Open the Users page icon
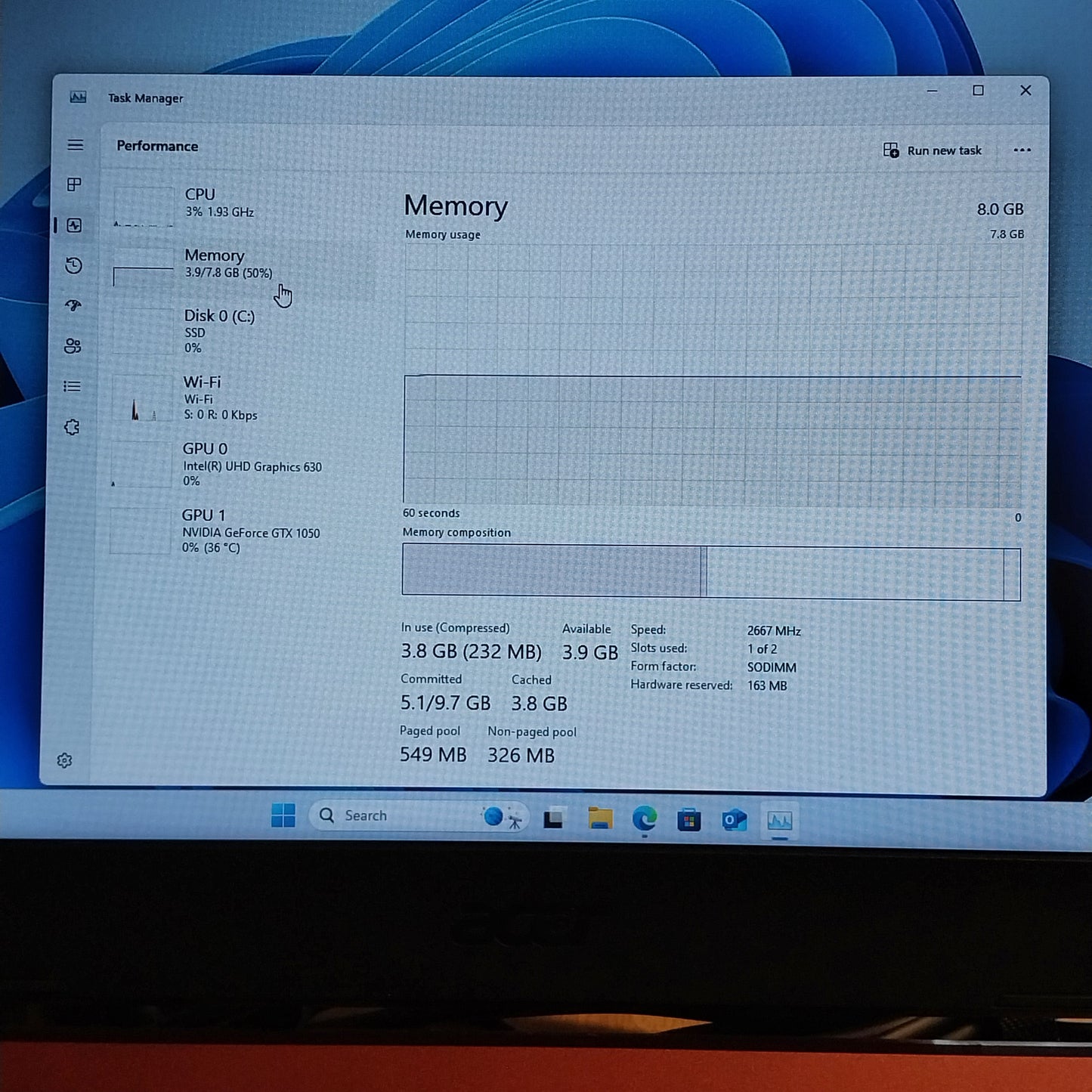Screen dimensions: 1092x1092 [x=73, y=346]
